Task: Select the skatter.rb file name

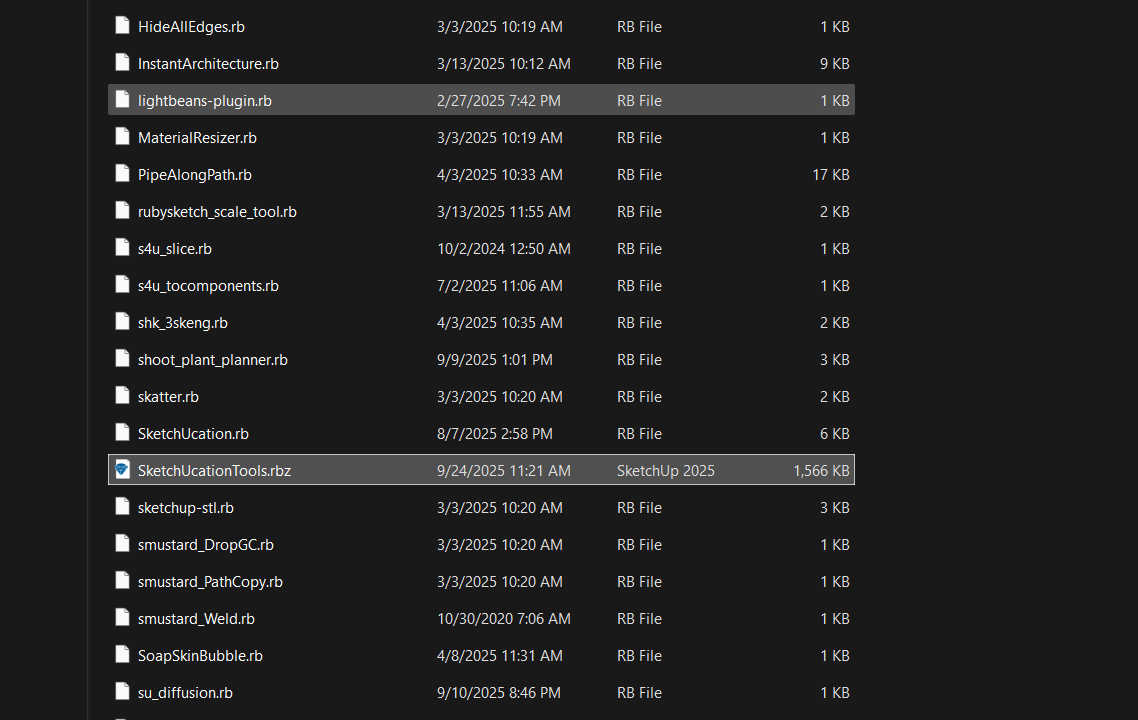Action: point(168,397)
